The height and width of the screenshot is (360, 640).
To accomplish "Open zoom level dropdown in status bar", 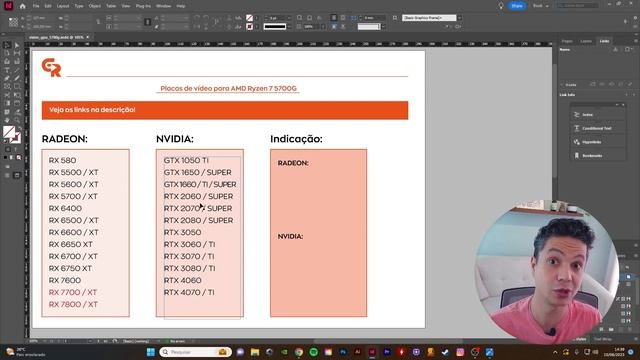I will click(x=44, y=341).
